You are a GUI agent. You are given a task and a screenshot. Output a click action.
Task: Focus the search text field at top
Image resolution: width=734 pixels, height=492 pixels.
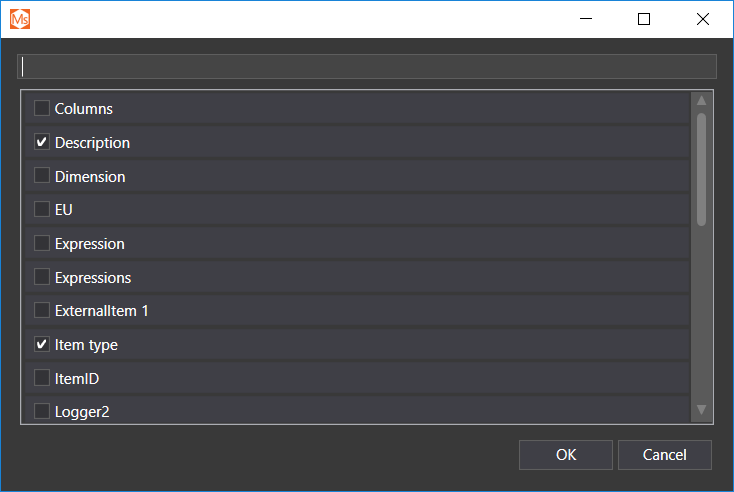[366, 66]
